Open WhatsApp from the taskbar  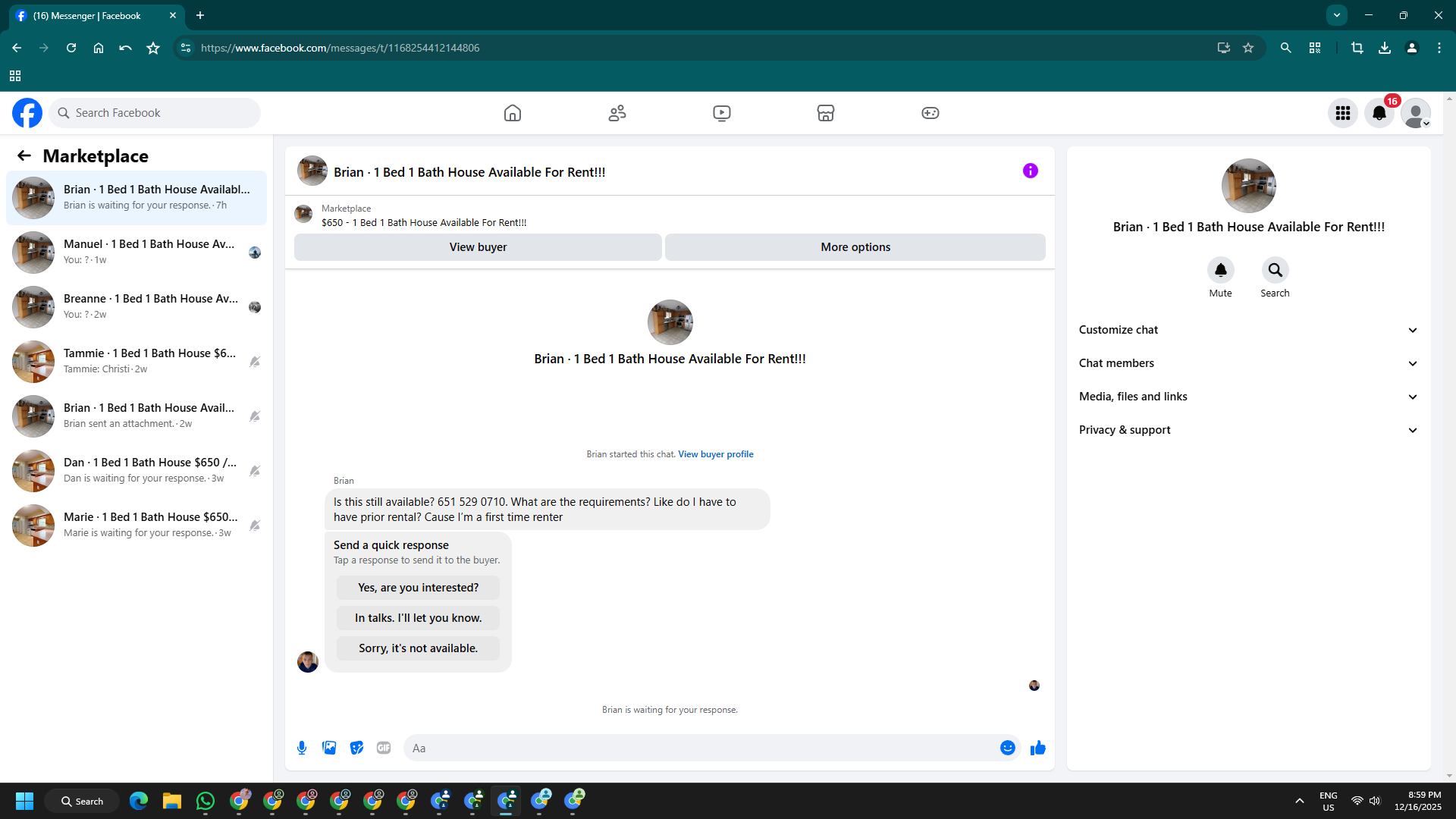tap(206, 801)
